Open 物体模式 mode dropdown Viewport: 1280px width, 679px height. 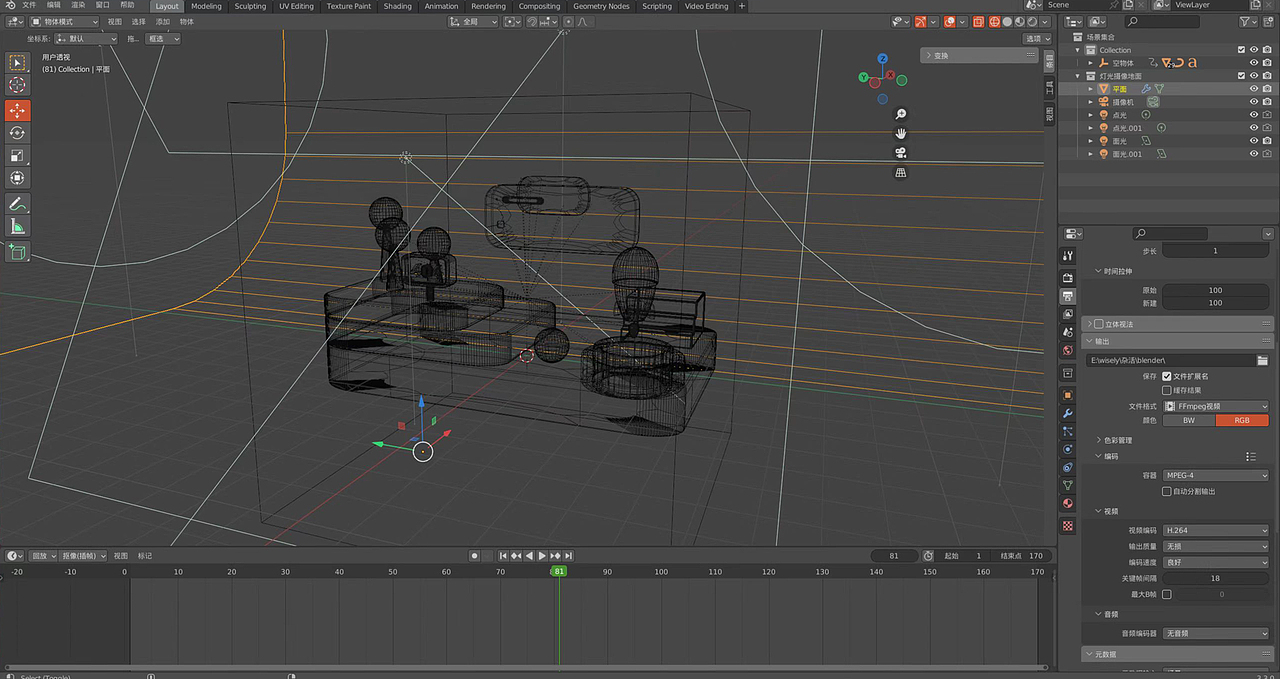tap(65, 21)
